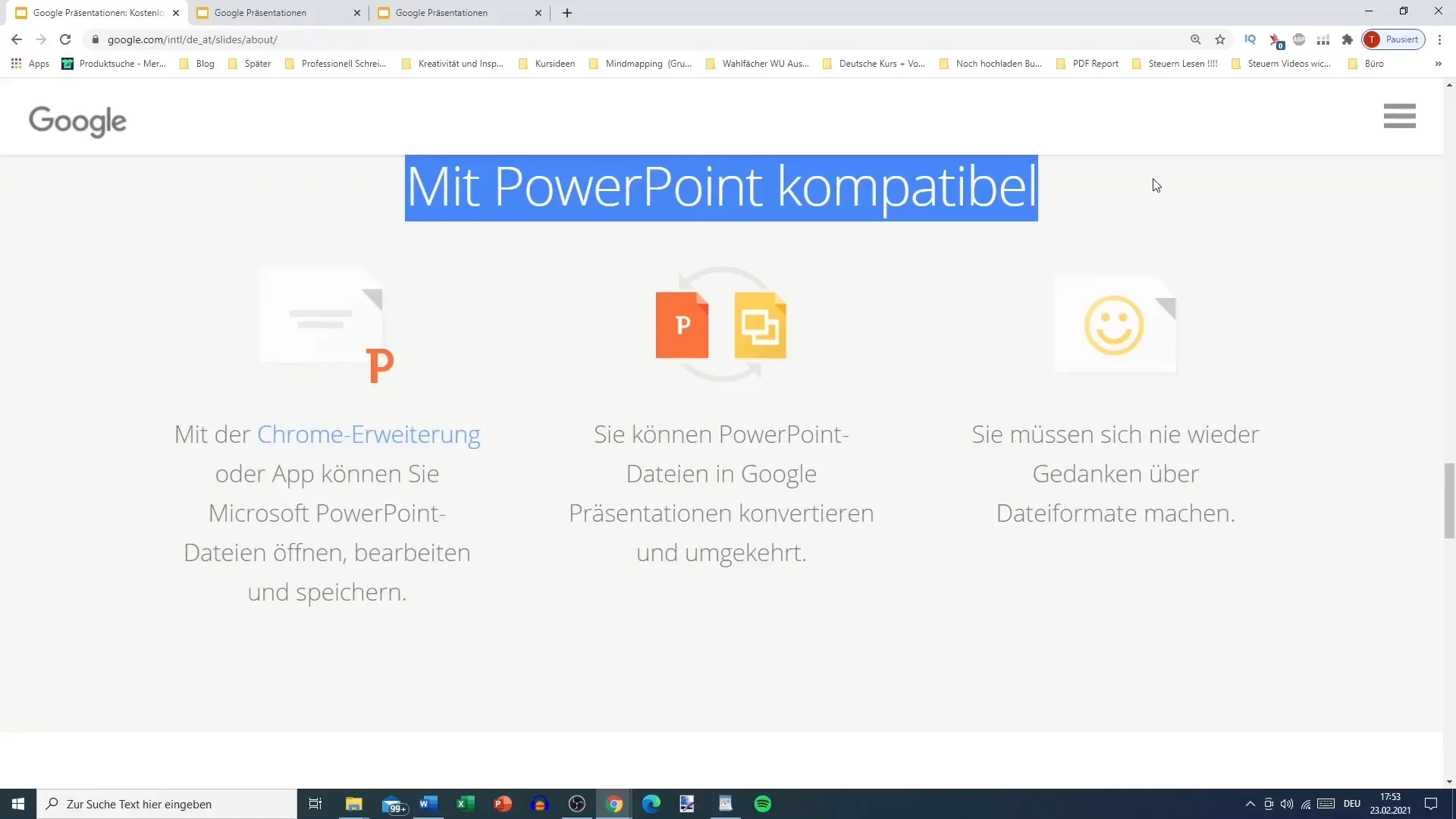Launch Word from the taskbar
Image resolution: width=1456 pixels, height=819 pixels.
coord(428,804)
